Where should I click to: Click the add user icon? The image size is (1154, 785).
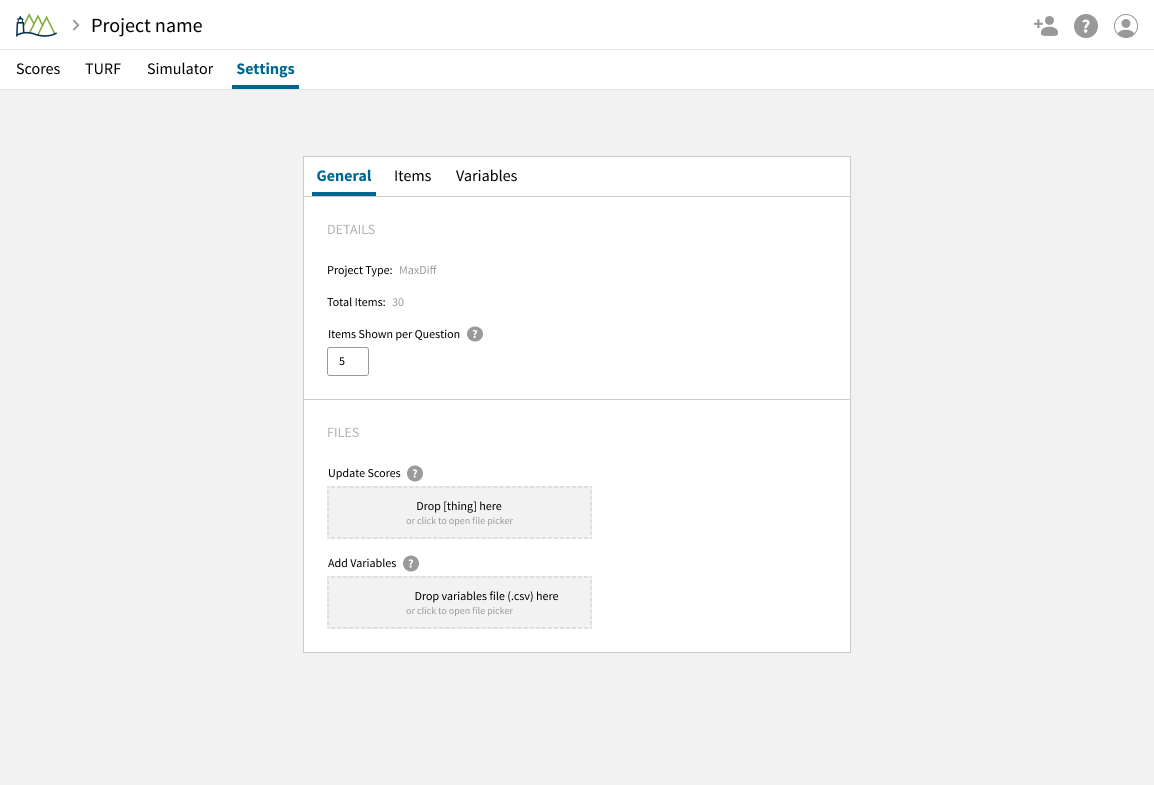(x=1046, y=26)
